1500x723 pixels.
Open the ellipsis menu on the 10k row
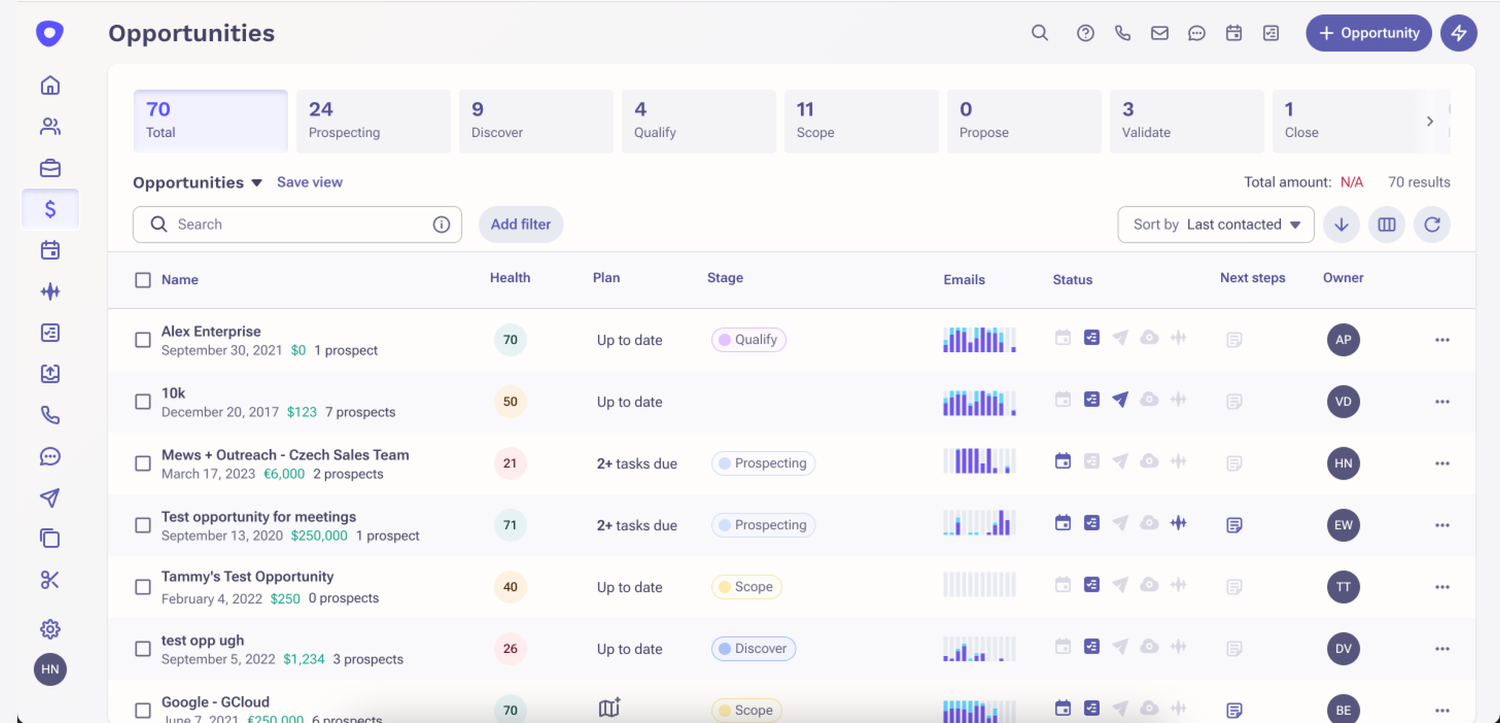[x=1442, y=401]
